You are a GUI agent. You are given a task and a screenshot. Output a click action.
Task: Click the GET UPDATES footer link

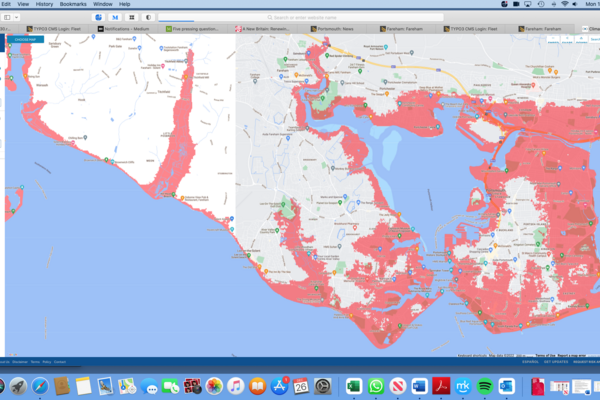tap(556, 362)
